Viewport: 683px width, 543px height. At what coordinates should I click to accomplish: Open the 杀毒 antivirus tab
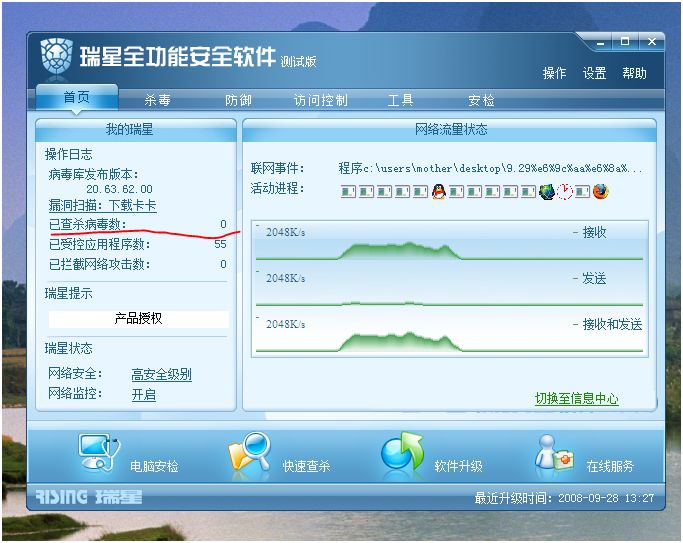click(x=157, y=101)
